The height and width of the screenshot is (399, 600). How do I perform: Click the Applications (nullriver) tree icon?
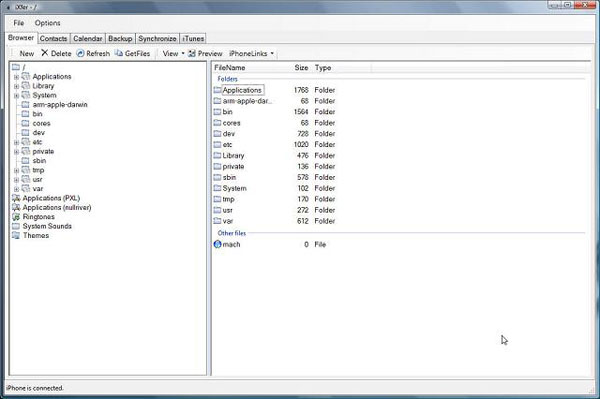point(16,207)
